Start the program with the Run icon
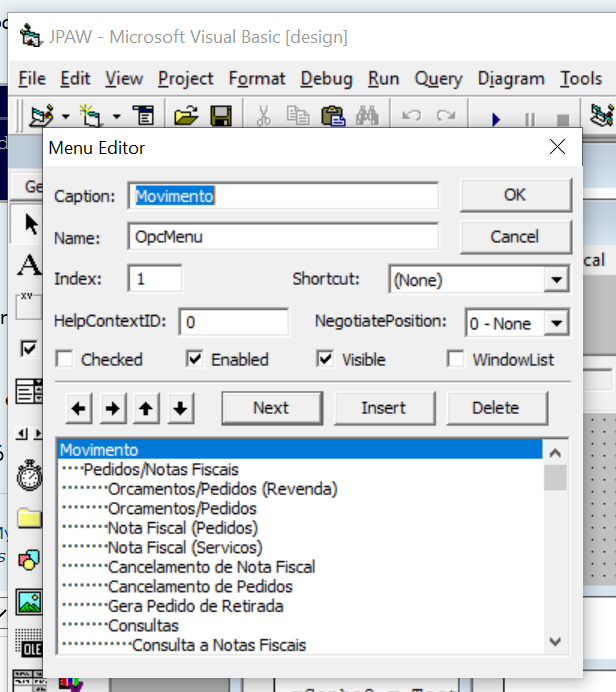 point(496,119)
